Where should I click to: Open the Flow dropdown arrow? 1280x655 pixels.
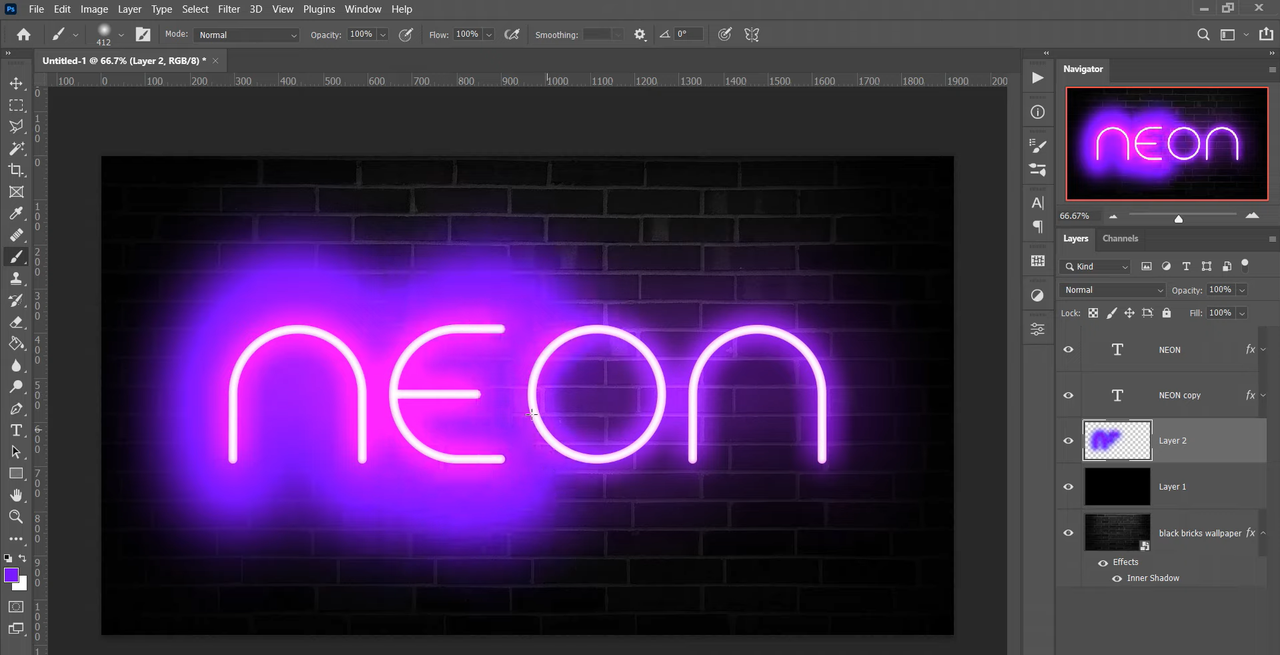click(488, 35)
